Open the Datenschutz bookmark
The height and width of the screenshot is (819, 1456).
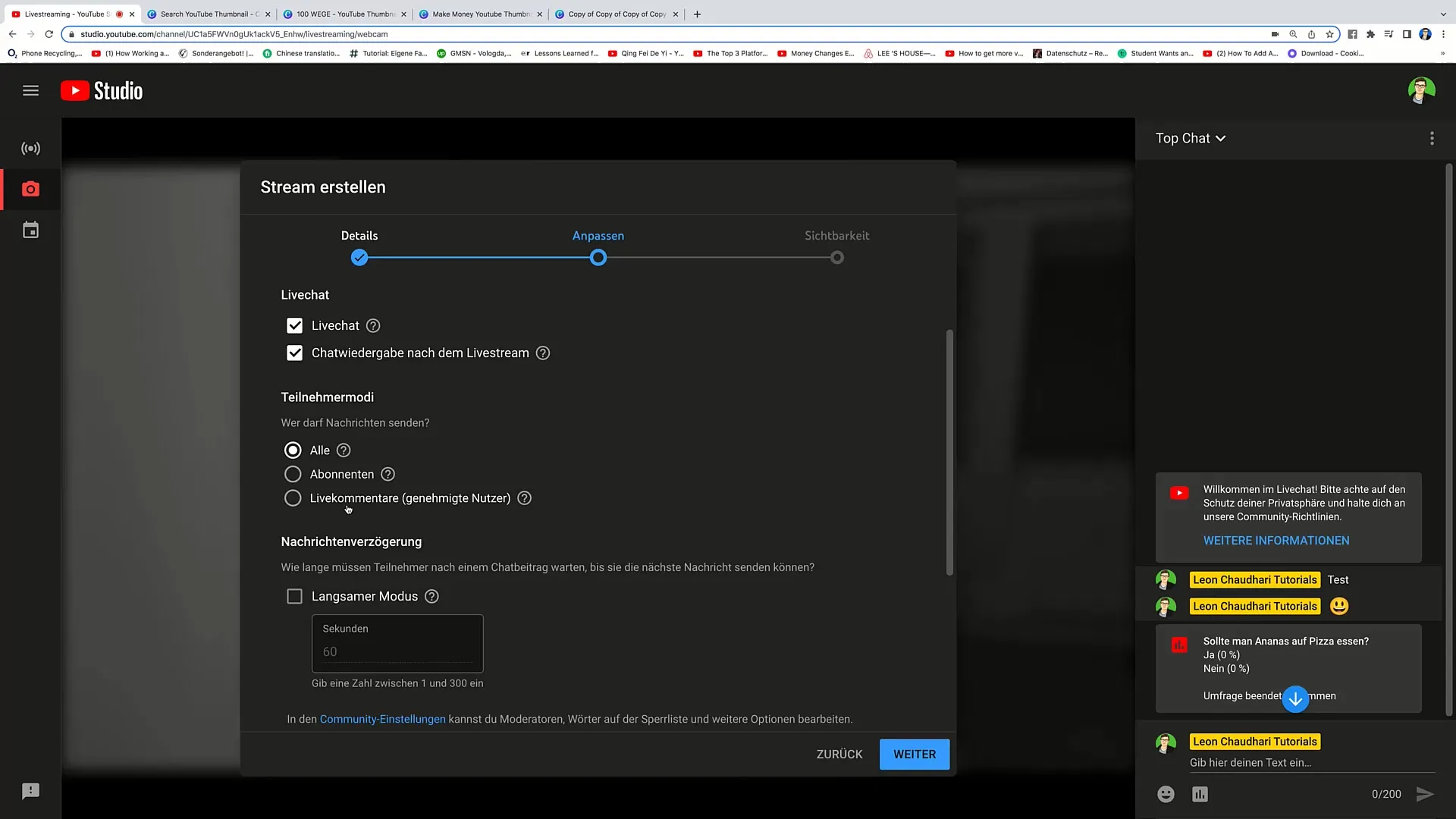click(x=1070, y=54)
